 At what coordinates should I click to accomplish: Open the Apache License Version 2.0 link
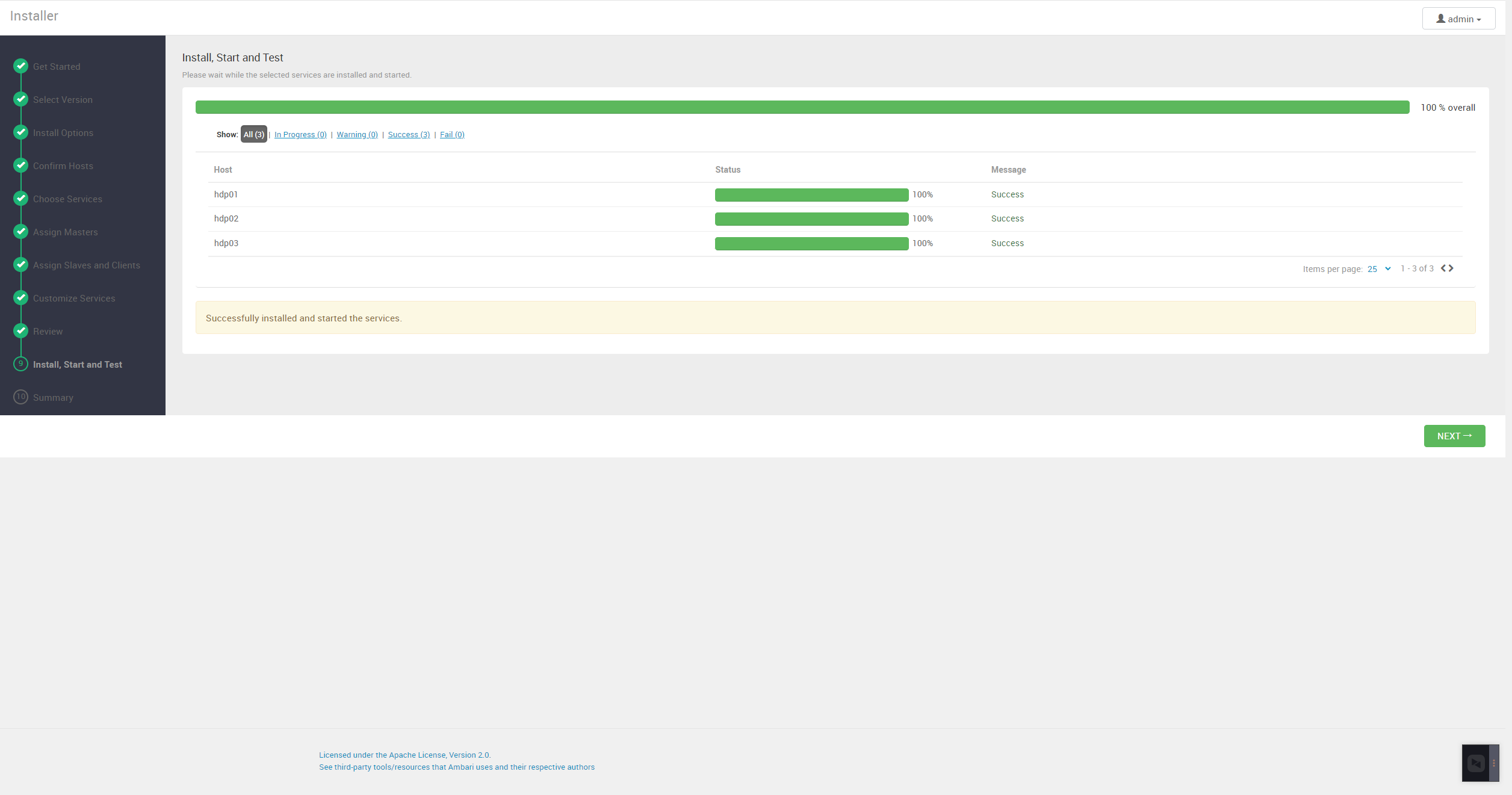point(404,755)
